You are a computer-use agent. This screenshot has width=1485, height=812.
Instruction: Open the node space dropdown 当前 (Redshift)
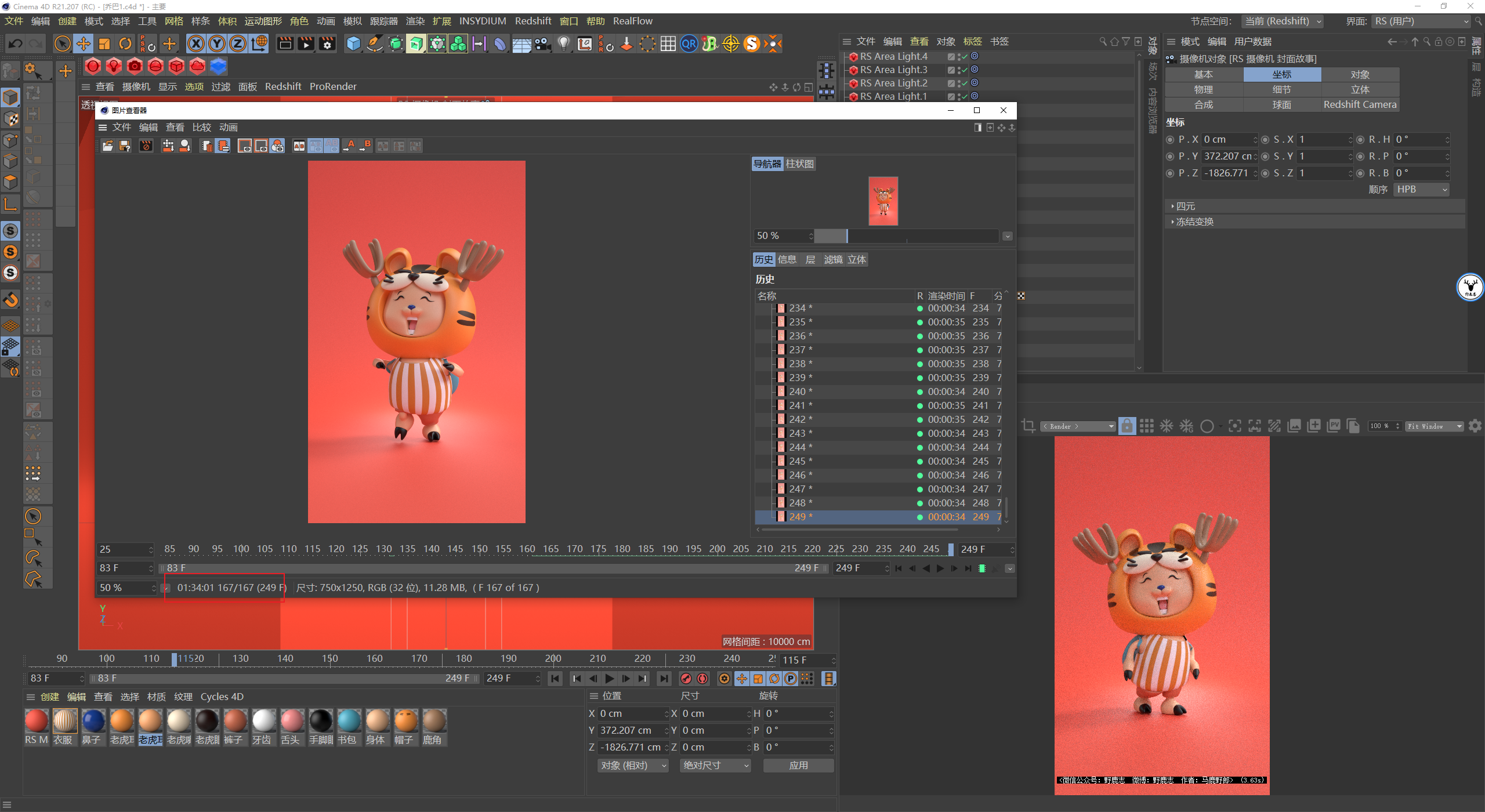coord(1283,21)
